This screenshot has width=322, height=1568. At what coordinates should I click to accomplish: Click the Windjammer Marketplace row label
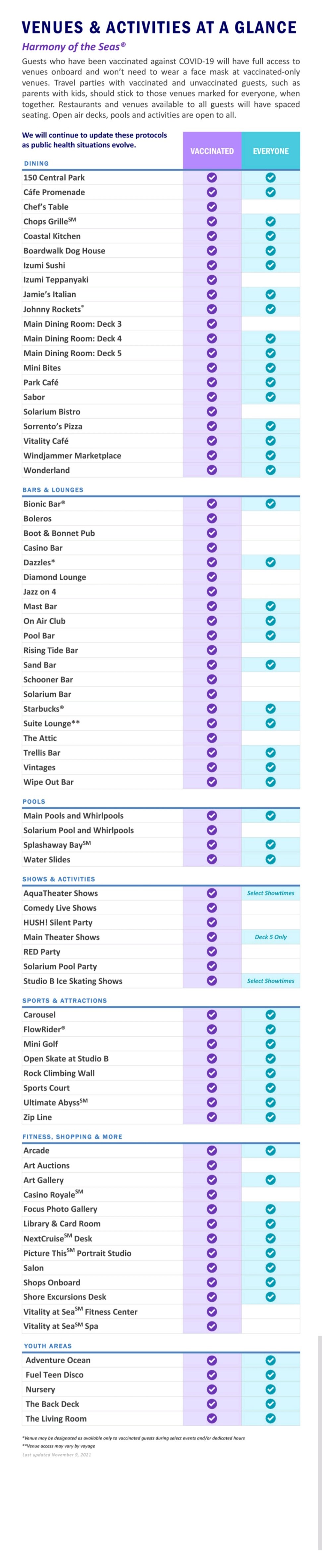pyautogui.click(x=73, y=455)
